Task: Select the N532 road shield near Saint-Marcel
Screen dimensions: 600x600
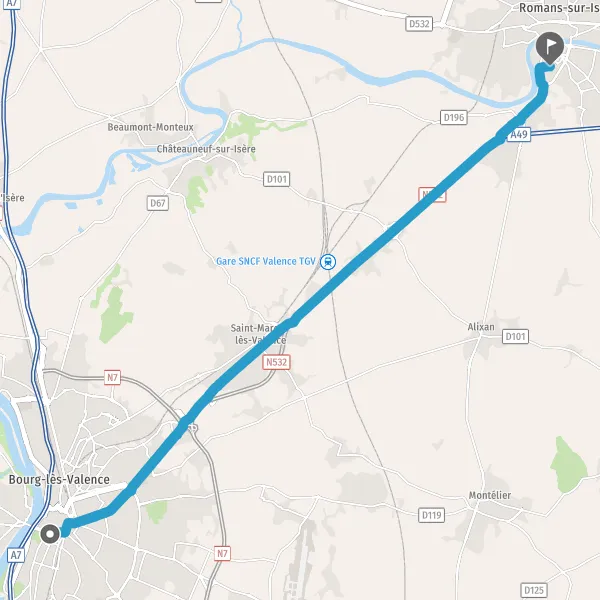Action: [276, 362]
